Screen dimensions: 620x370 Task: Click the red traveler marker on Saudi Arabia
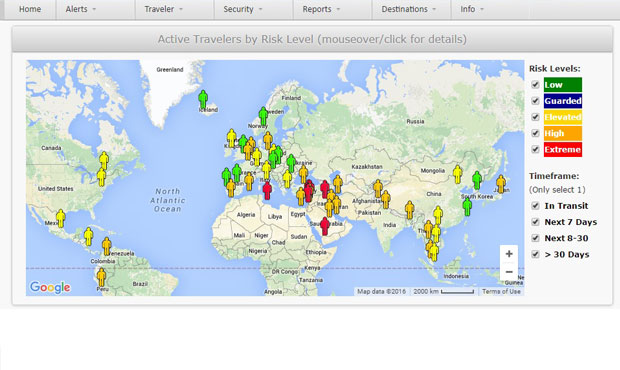tap(325, 226)
